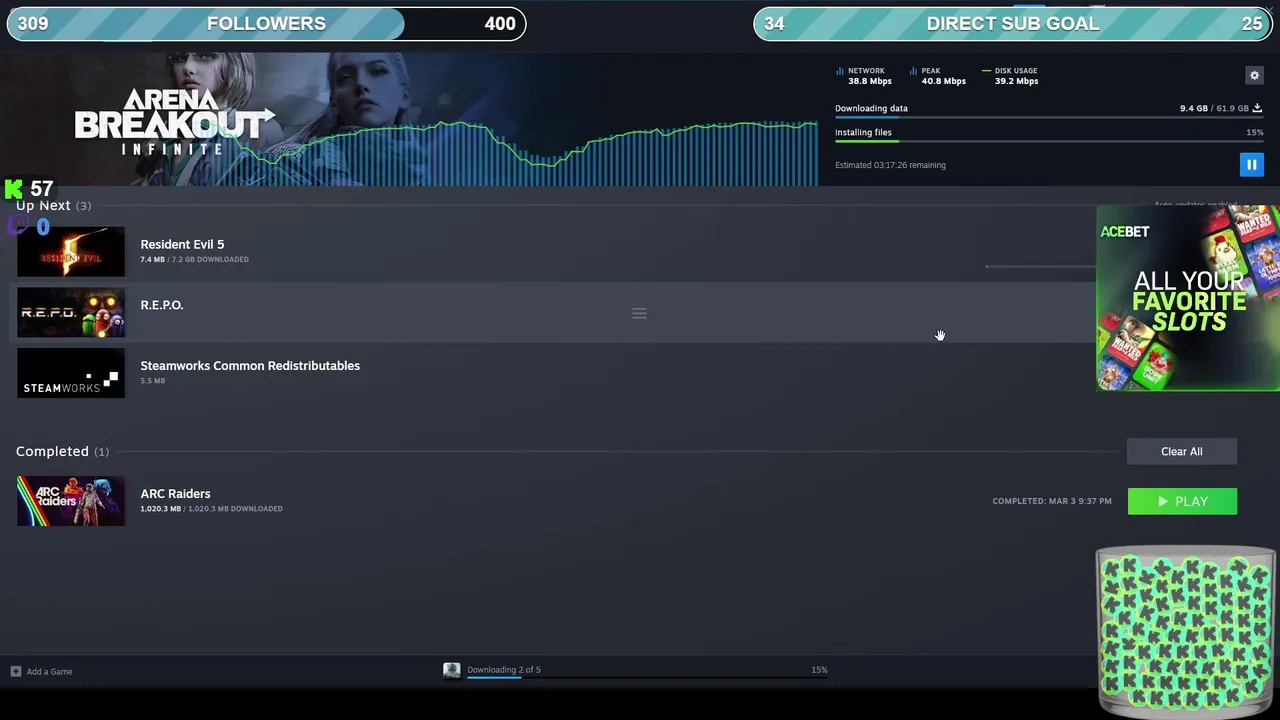This screenshot has height=720, width=1280.
Task: Click the Completed section heading
Action: click(x=62, y=451)
